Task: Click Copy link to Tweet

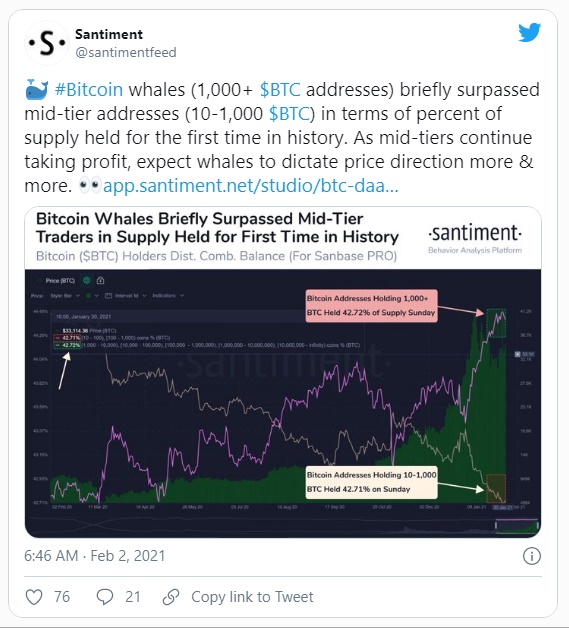Action: coord(252,597)
